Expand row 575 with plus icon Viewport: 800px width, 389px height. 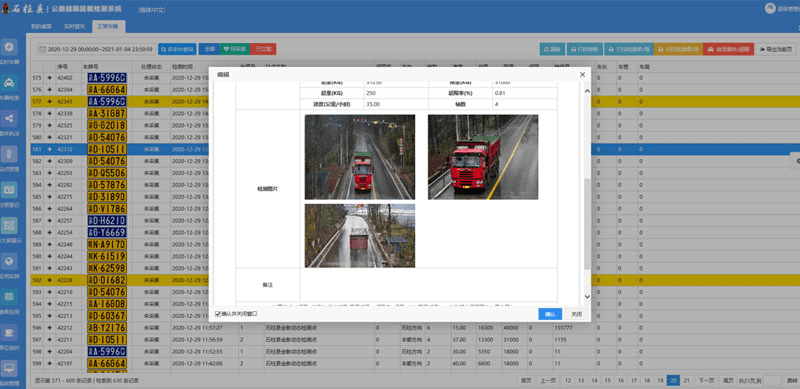[x=49, y=78]
